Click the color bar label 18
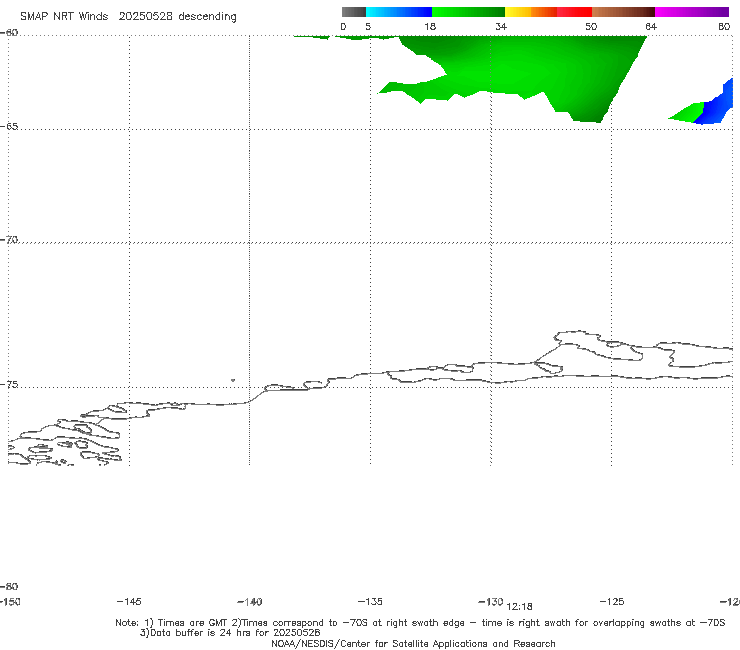 click(430, 27)
